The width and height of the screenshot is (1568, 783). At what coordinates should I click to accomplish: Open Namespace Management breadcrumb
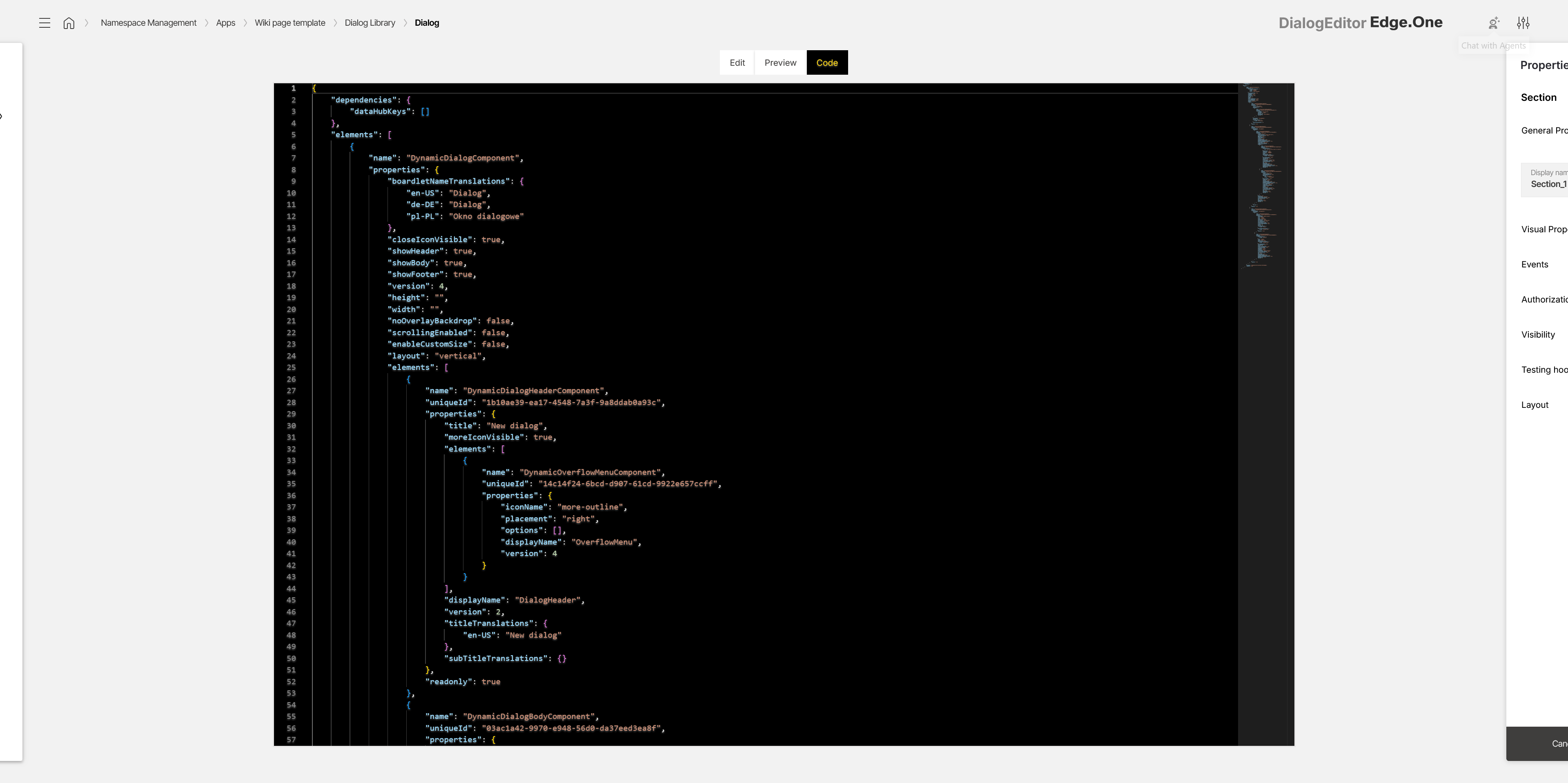[149, 23]
